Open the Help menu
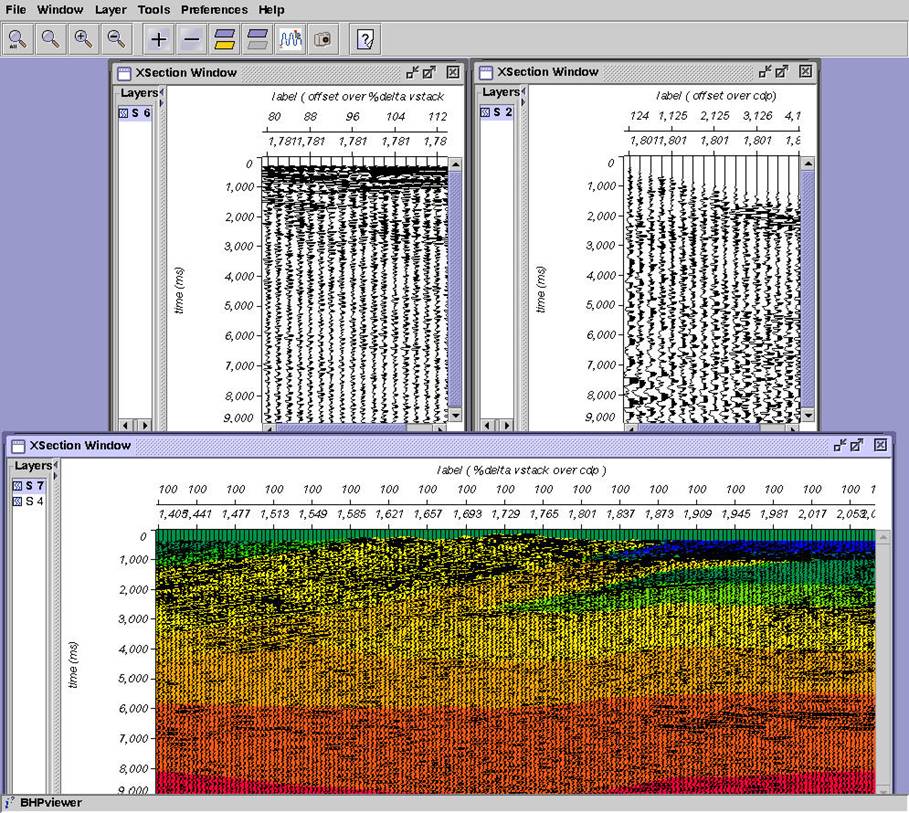909x813 pixels. [x=271, y=10]
